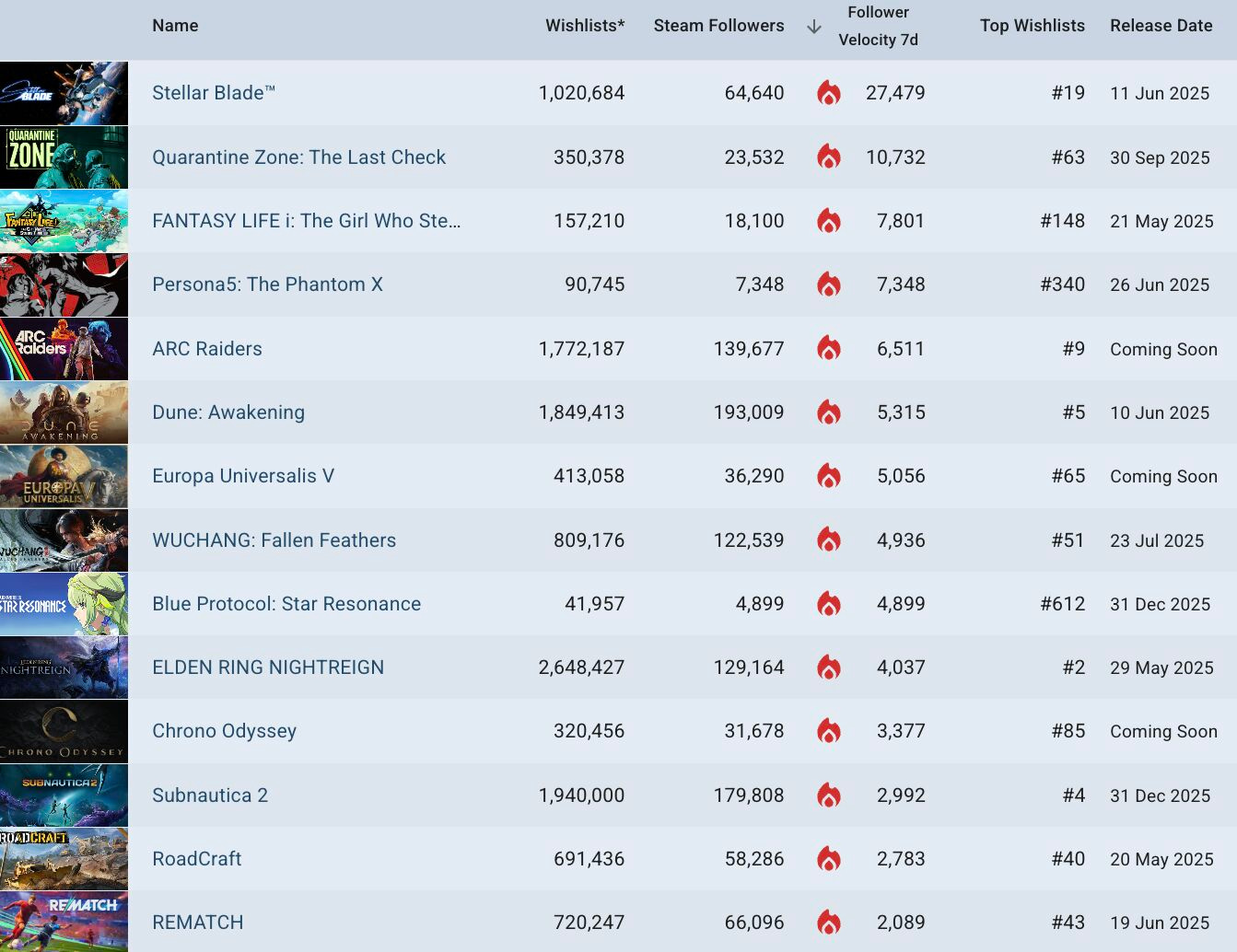Click the flame icon in ELDEN RING NIGHTREIGN row
1237x952 pixels.
tap(829, 668)
